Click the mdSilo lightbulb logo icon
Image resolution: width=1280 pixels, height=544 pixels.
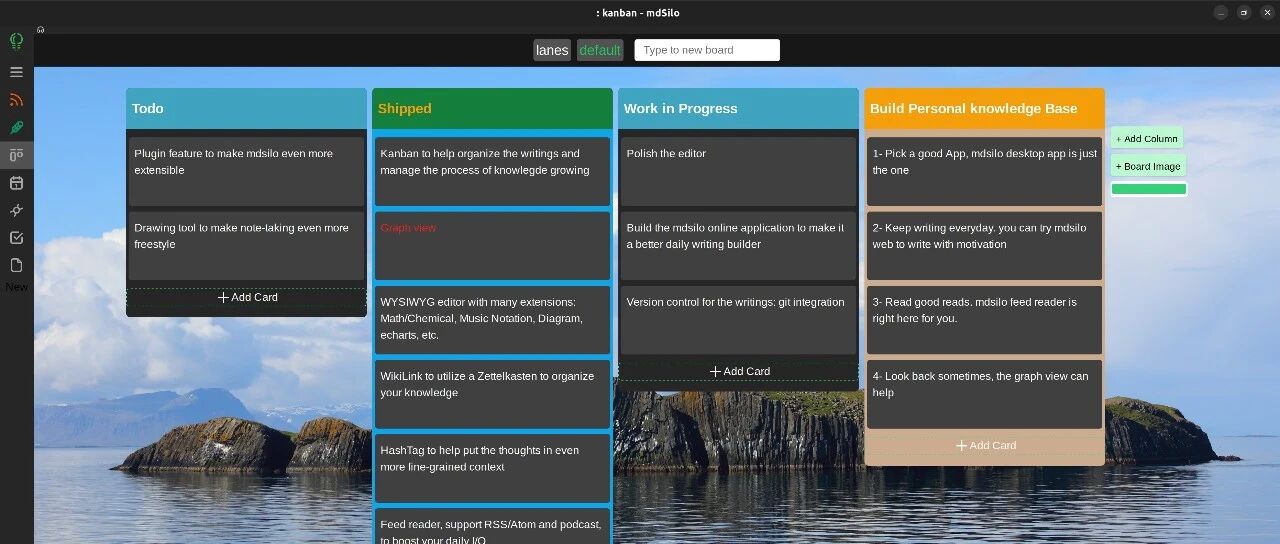[x=16, y=42]
